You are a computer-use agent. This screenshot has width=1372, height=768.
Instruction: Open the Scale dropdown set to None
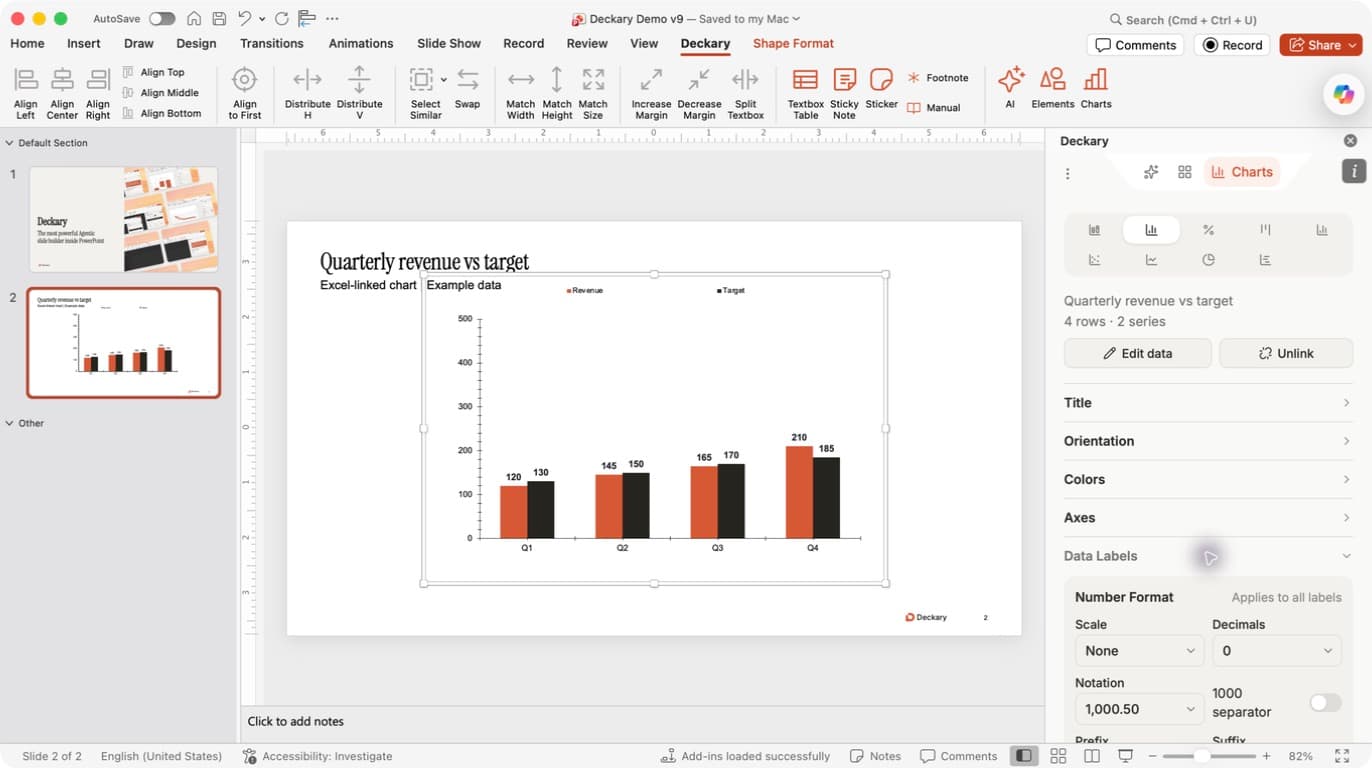pos(1139,651)
